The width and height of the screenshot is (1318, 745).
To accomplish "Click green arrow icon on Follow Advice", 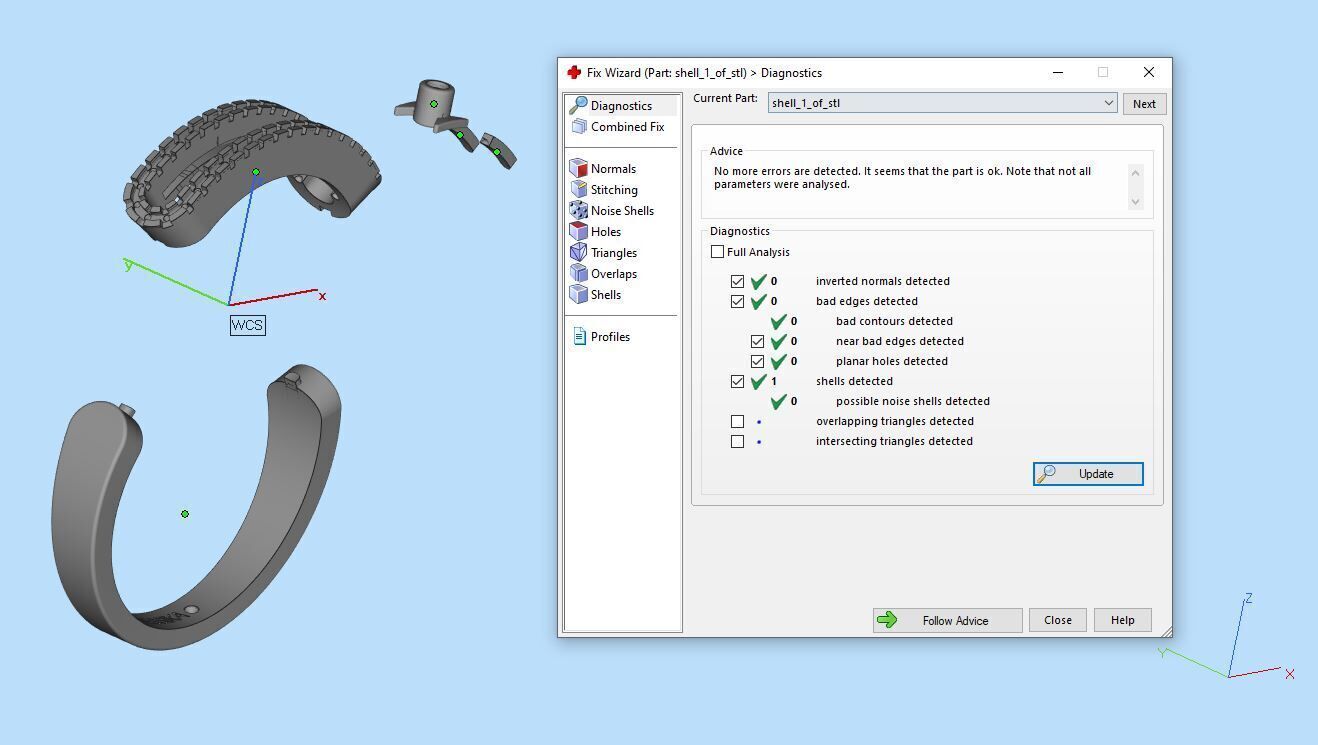I will tap(887, 620).
